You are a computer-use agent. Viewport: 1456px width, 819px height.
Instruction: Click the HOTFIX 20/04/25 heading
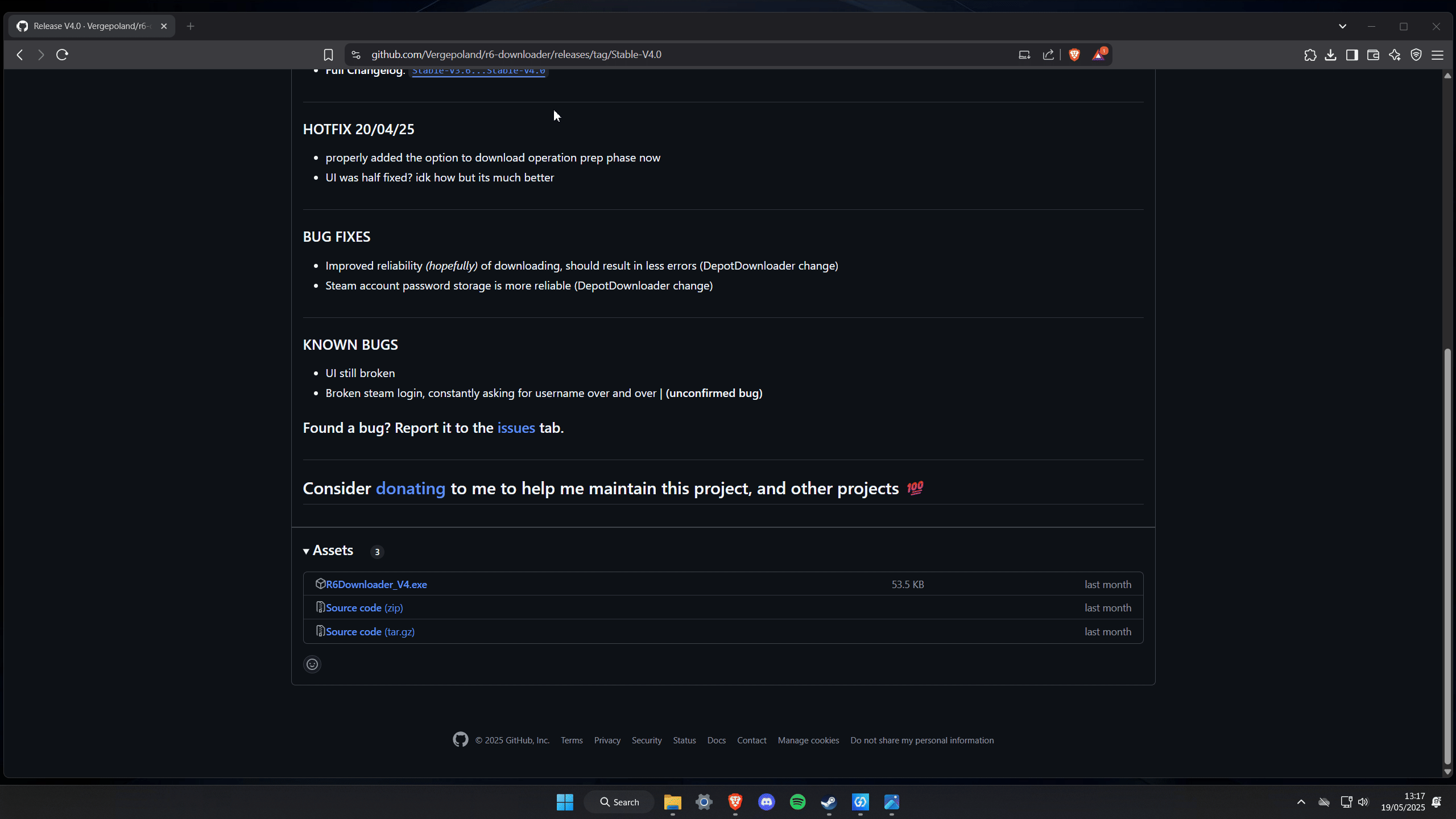[x=358, y=129]
